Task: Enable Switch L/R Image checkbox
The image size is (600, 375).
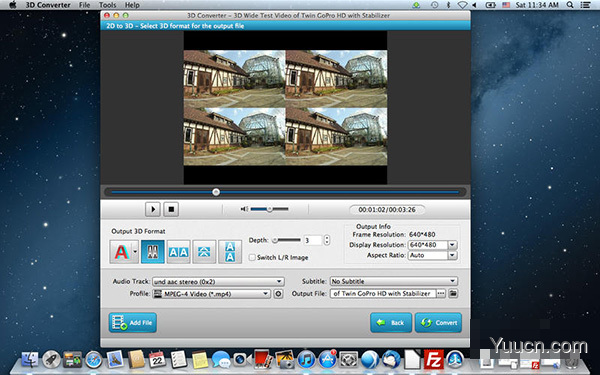Action: 252,258
